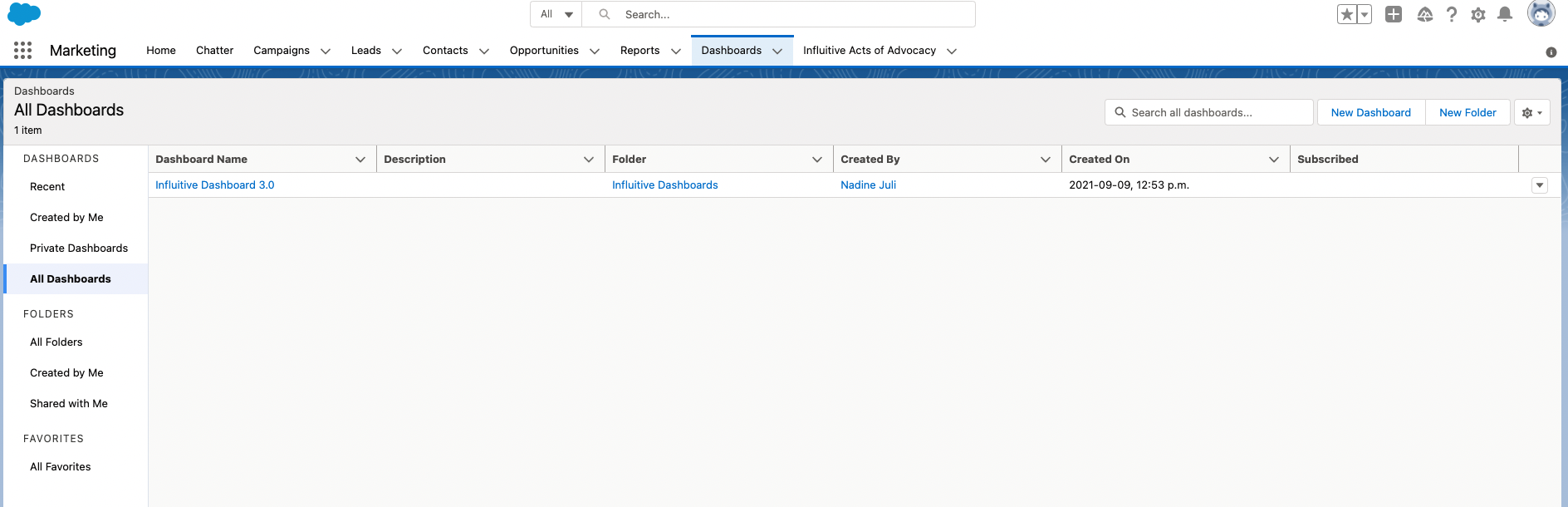Open the Opportunities tab

click(x=544, y=51)
